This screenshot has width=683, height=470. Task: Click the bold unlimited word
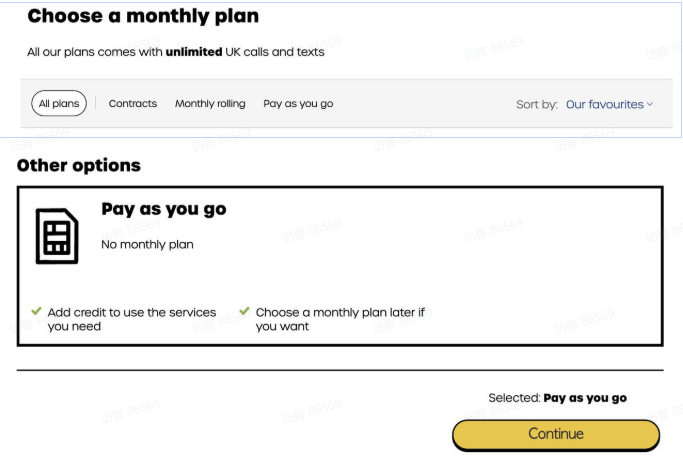pyautogui.click(x=194, y=52)
